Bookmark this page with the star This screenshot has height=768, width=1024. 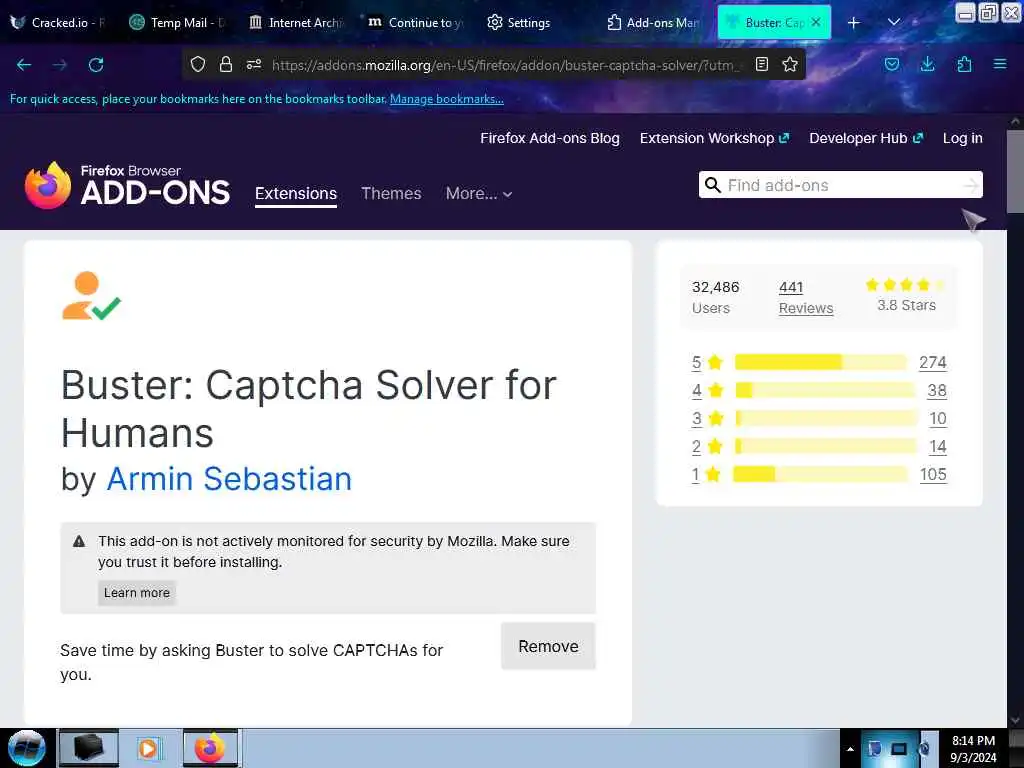(x=790, y=64)
